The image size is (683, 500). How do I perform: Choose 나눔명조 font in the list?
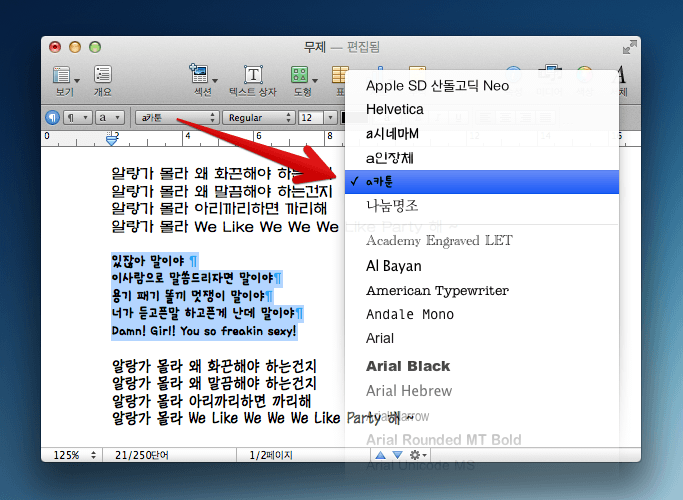point(482,206)
